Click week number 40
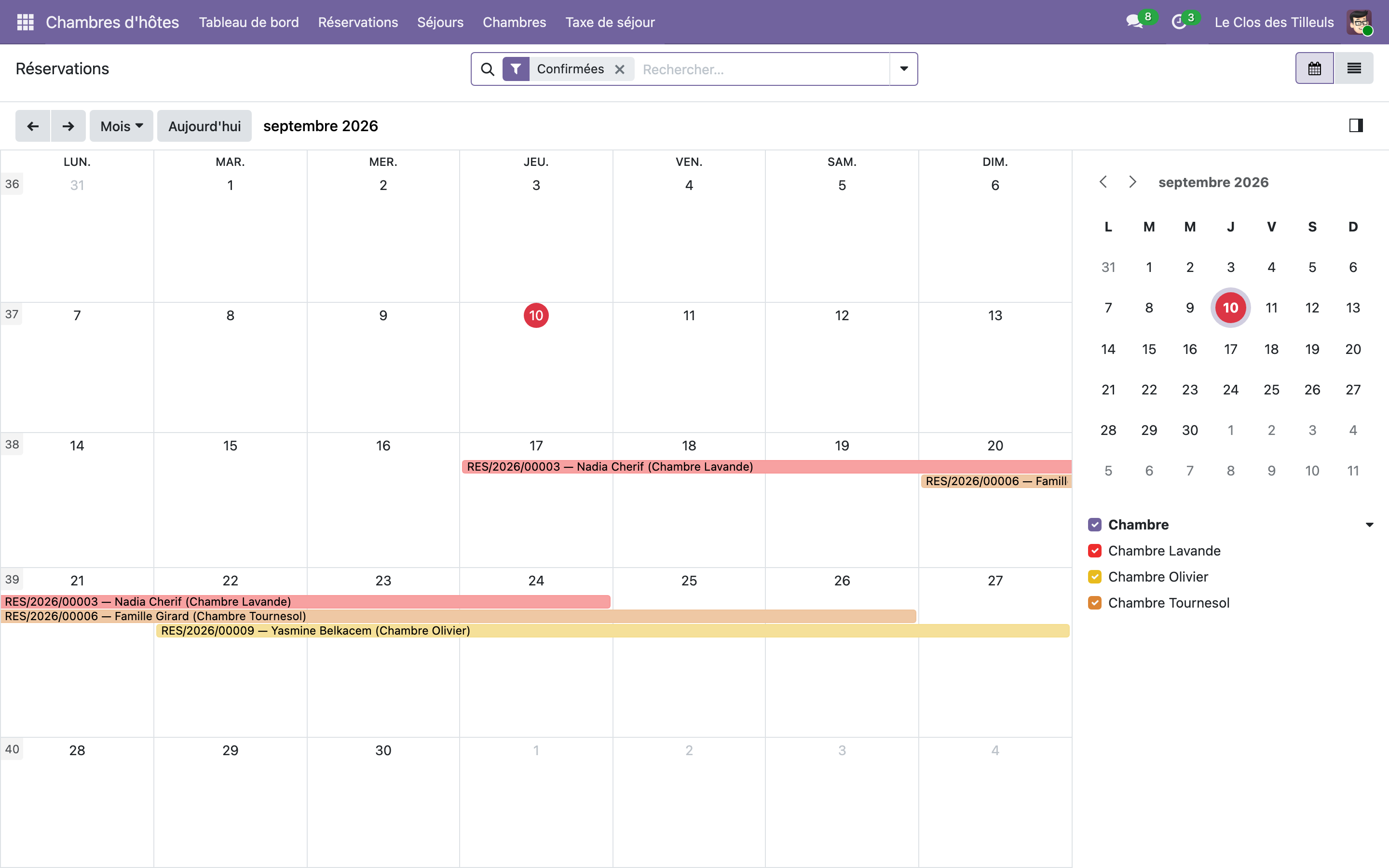 click(12, 749)
